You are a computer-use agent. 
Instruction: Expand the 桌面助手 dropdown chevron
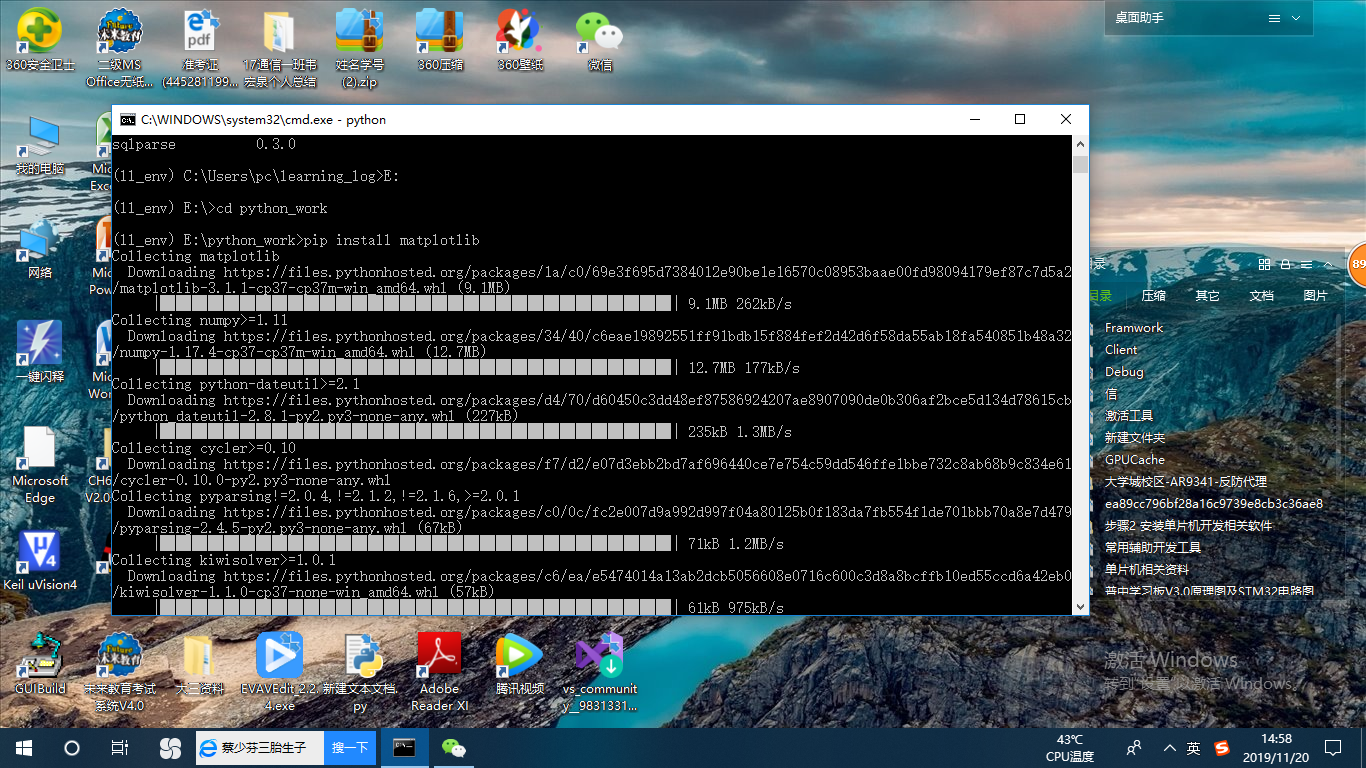pyautogui.click(x=1296, y=18)
